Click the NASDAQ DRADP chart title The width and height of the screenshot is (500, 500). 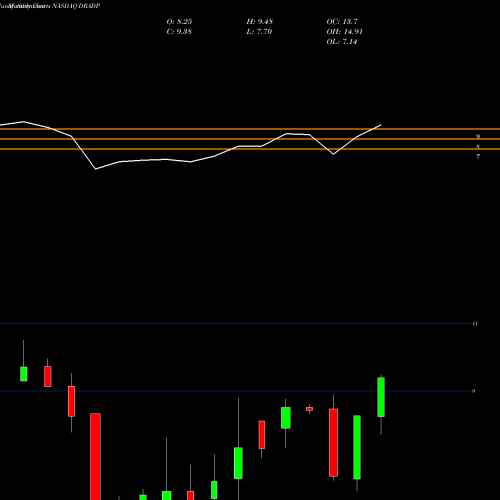pos(50,6)
